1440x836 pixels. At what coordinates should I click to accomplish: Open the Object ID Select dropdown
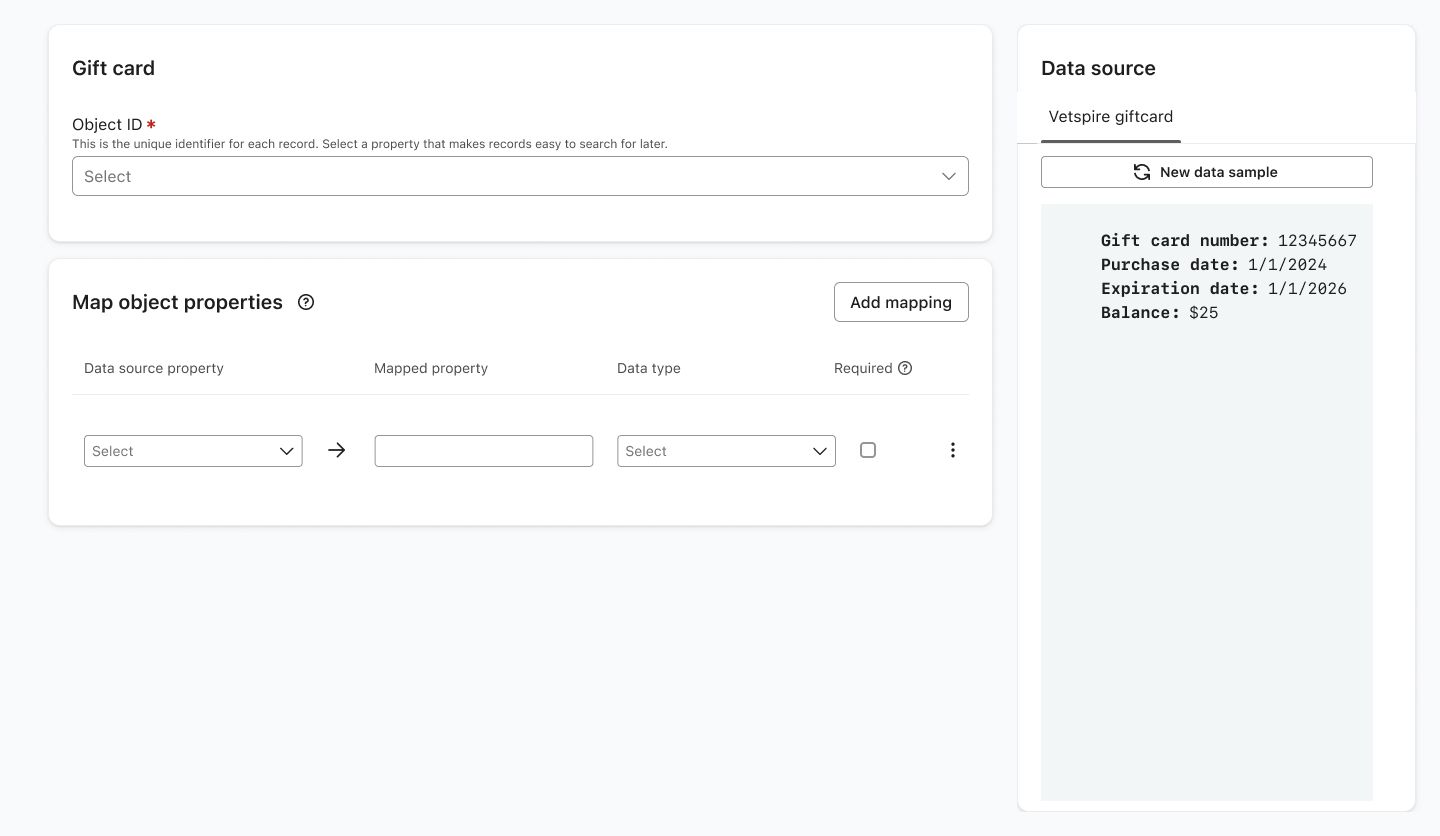coord(520,176)
